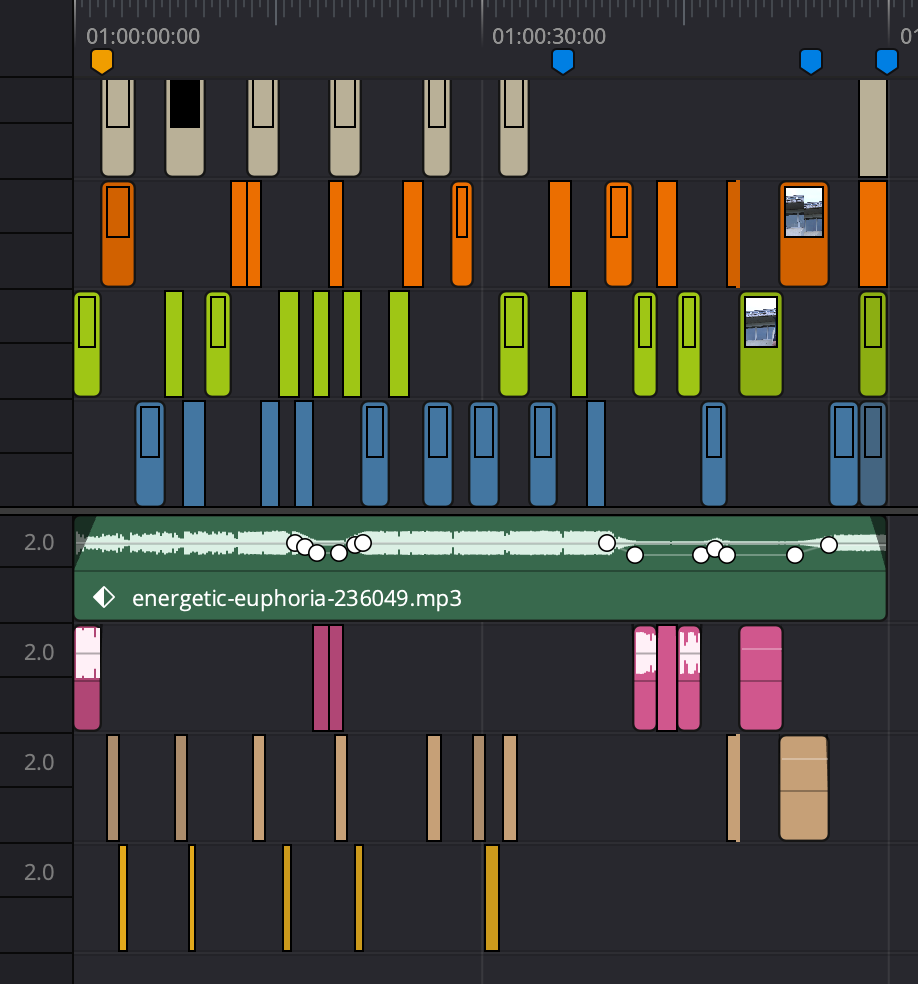Viewport: 918px width, 984px height.
Task: Click the 01:00:00:00 timecode on the ruler
Action: (143, 36)
